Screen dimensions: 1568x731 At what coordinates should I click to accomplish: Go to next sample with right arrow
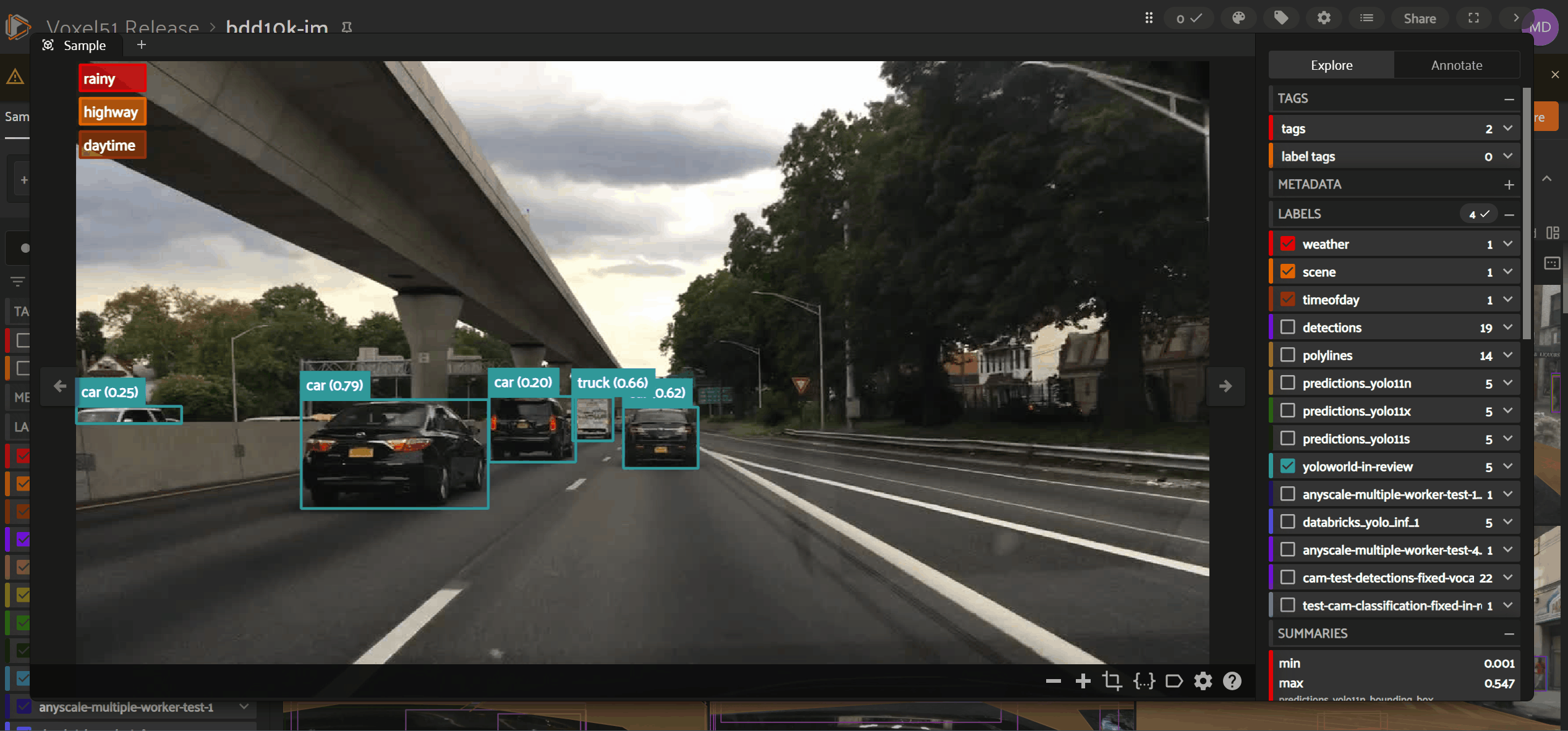(1225, 386)
